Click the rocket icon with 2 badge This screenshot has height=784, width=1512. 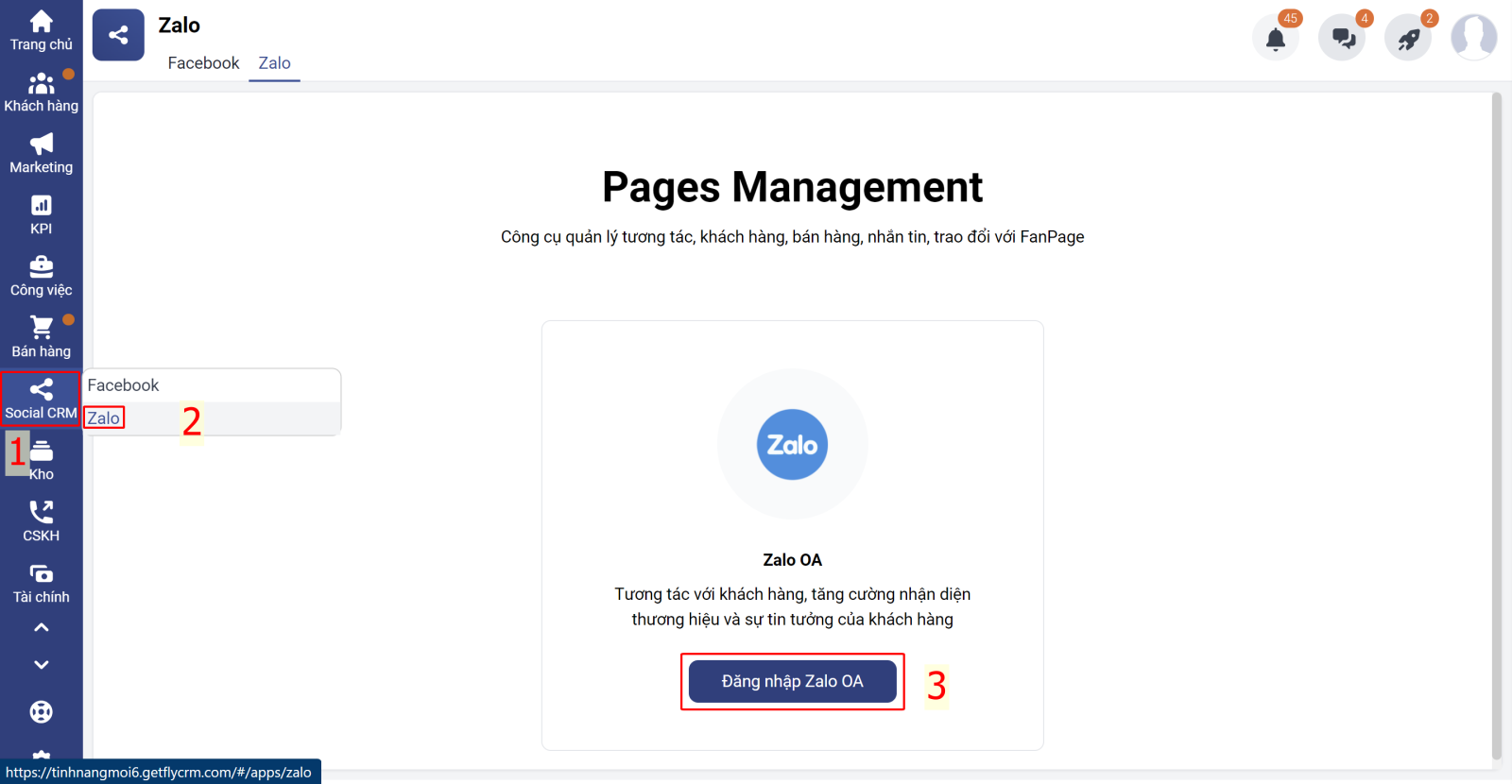pyautogui.click(x=1408, y=39)
